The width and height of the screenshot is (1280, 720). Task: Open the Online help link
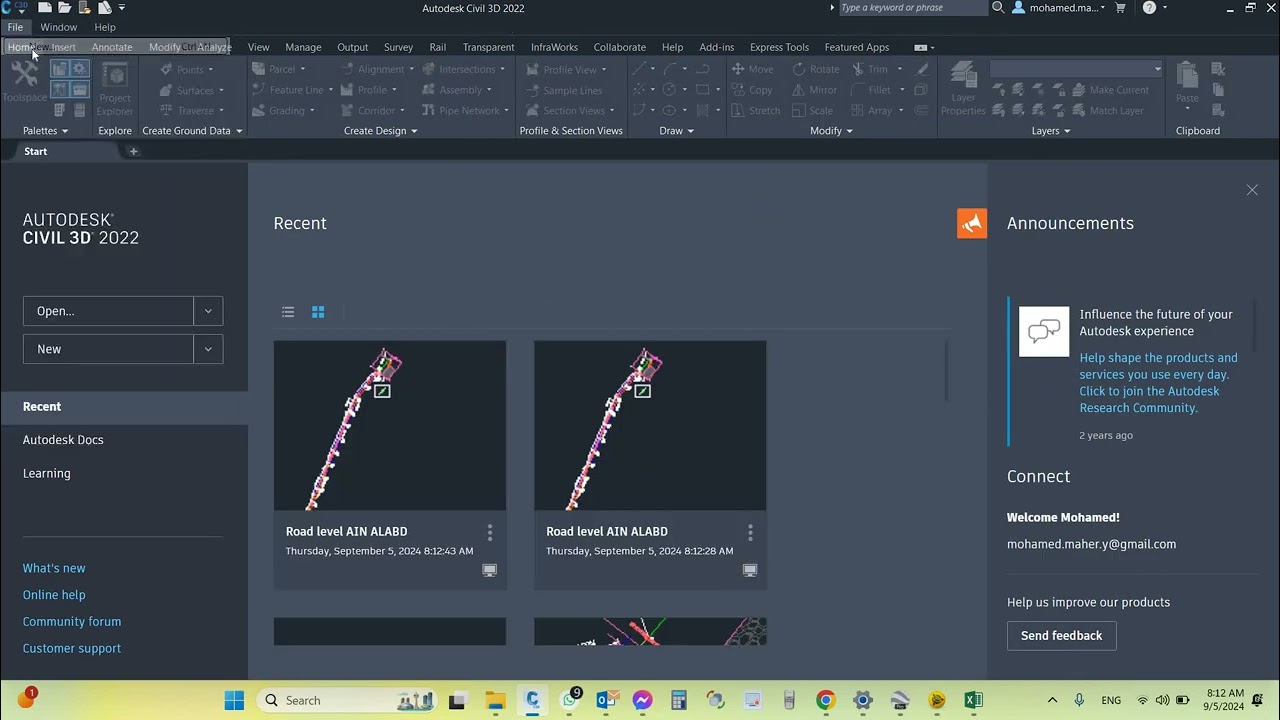[x=54, y=595]
